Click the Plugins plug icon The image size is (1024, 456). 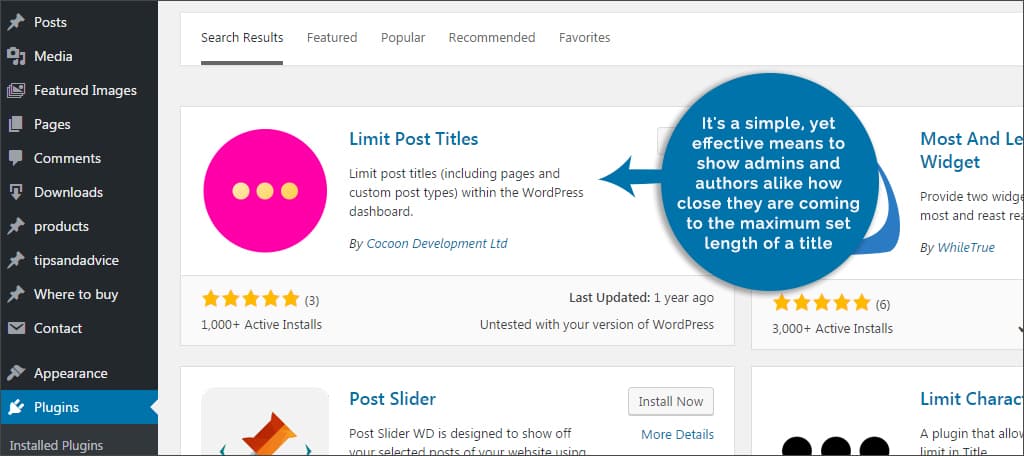(16, 407)
